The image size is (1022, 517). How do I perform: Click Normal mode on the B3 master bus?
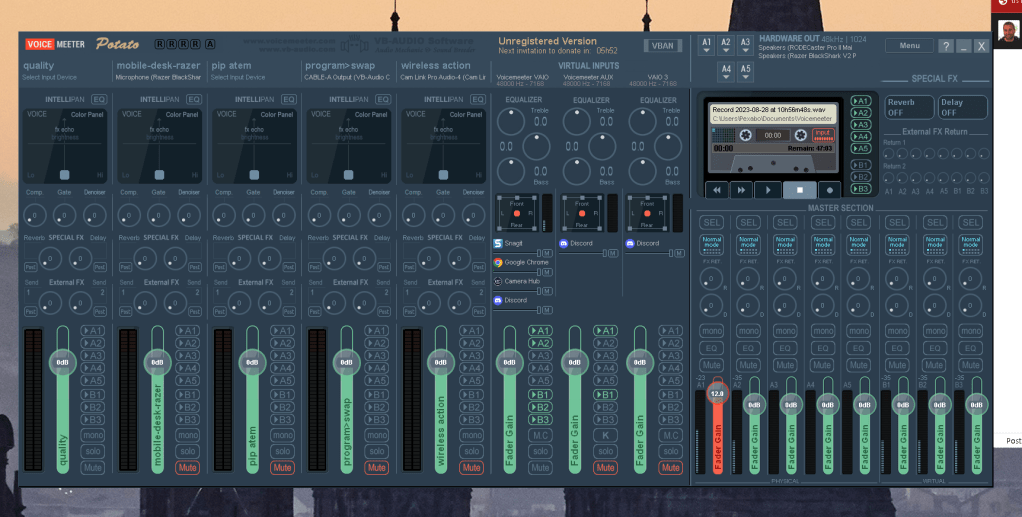pos(971,244)
